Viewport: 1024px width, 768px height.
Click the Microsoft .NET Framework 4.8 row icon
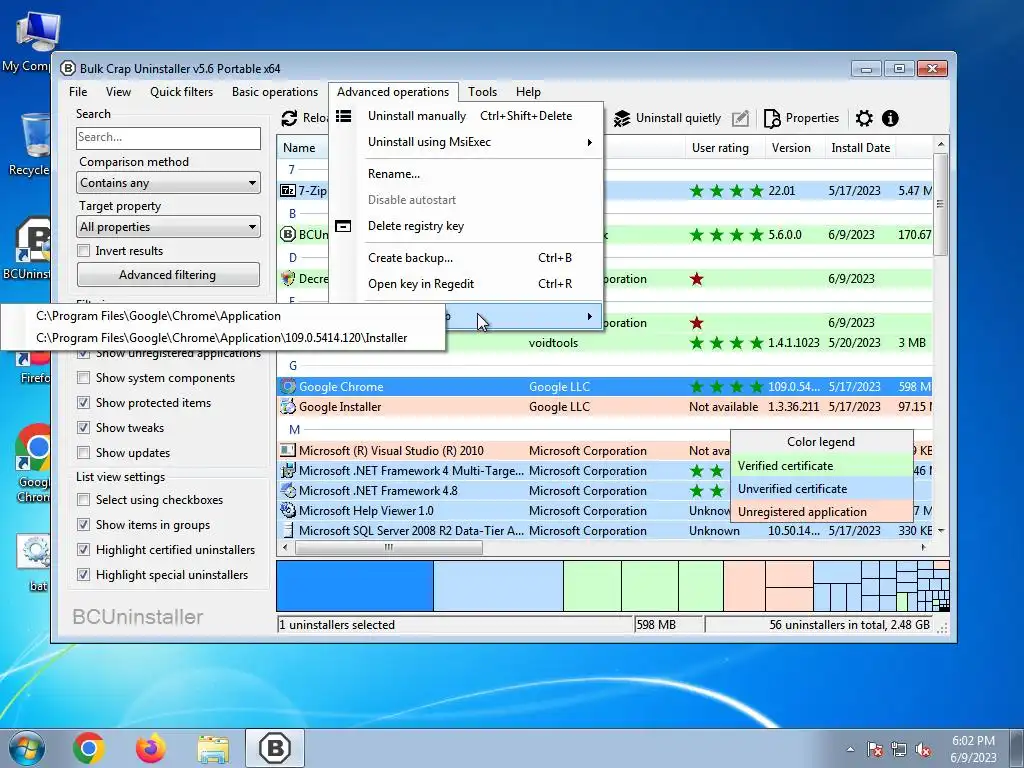[x=287, y=490]
